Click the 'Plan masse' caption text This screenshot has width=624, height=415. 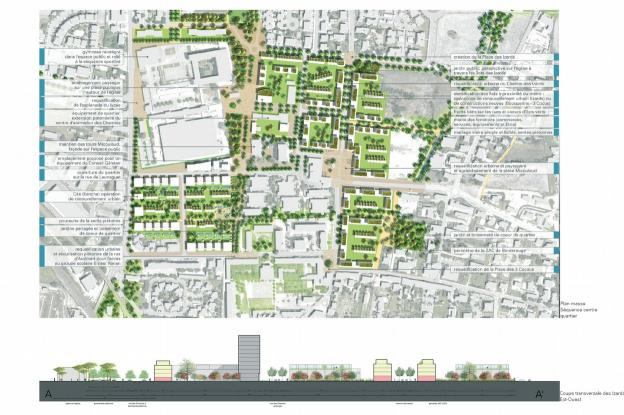578,310
